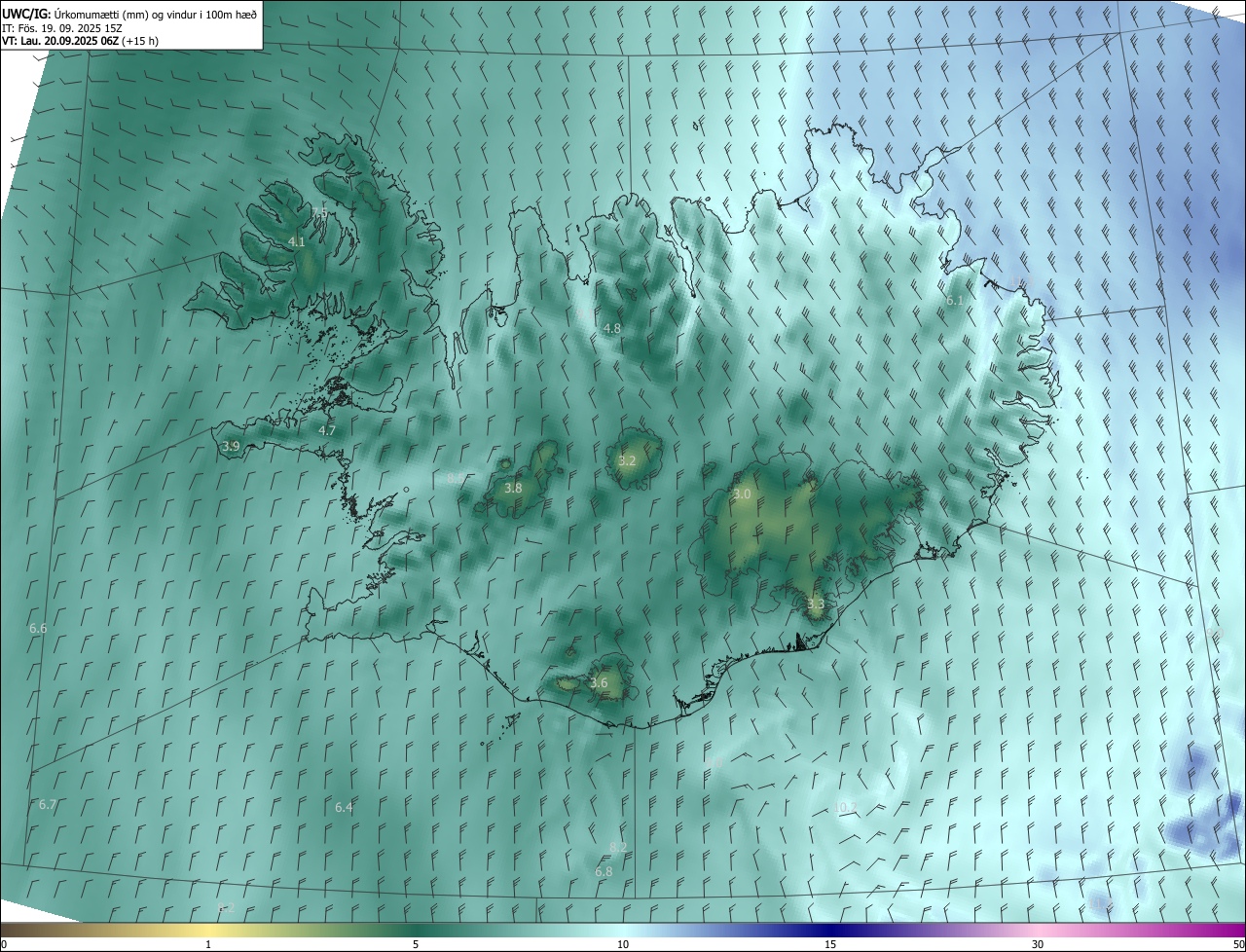The height and width of the screenshot is (952, 1246).
Task: Click the 3.9 value label
Action: [231, 447]
